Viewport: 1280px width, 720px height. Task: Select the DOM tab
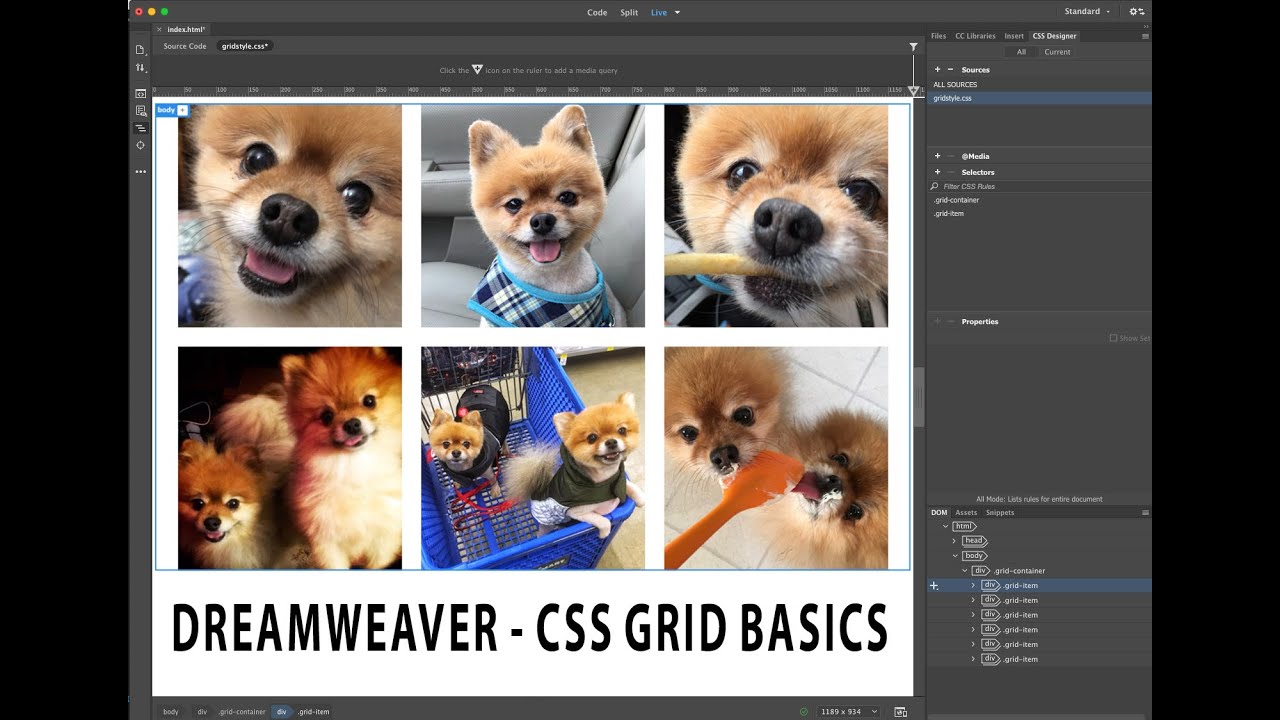(x=939, y=513)
